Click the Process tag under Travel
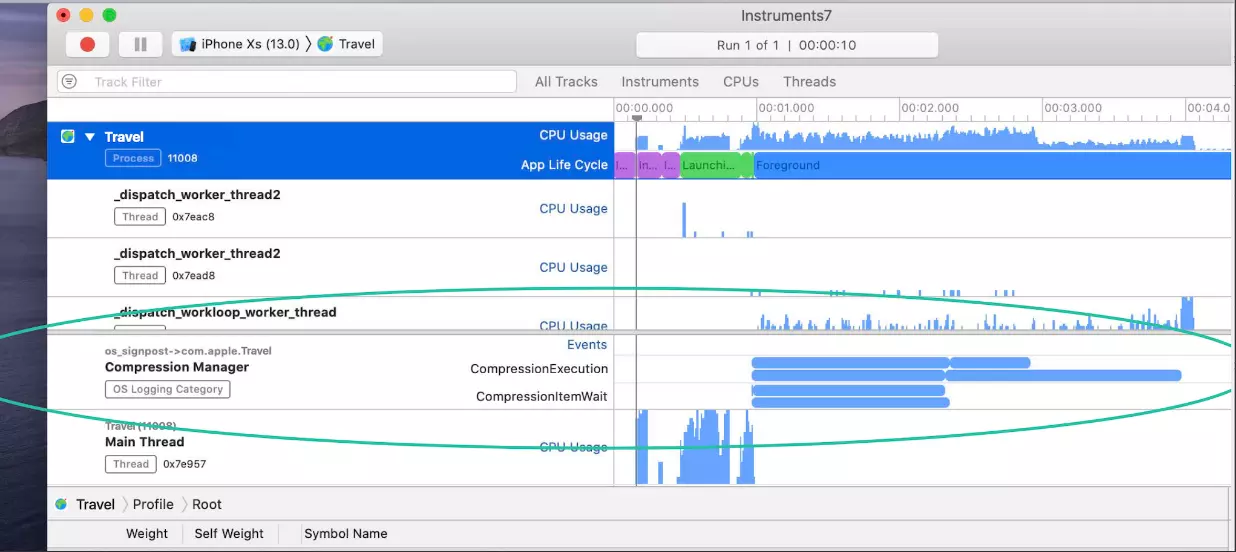 pos(133,158)
